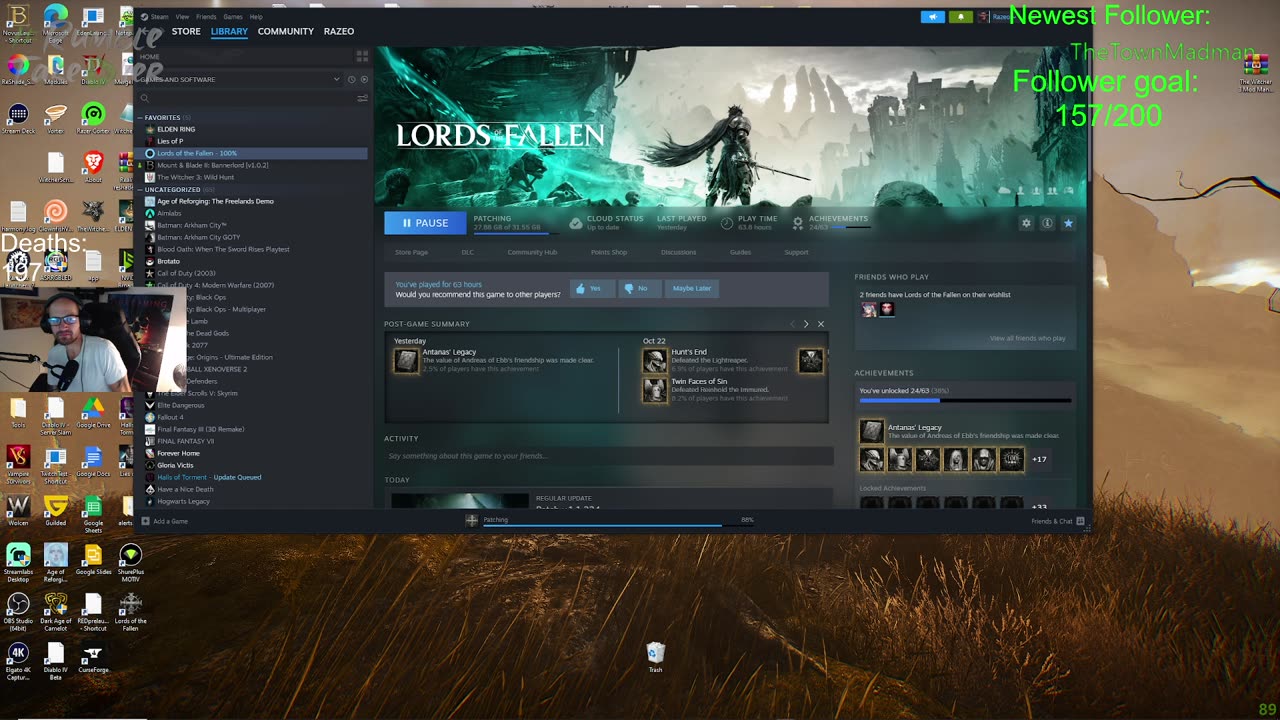Show the +17 more unlocked achievements
Screen dimensions: 1280x720
[1039, 459]
